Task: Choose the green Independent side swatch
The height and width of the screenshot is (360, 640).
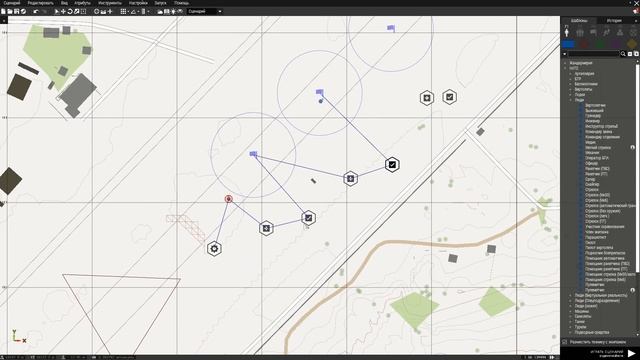Action: [600, 44]
